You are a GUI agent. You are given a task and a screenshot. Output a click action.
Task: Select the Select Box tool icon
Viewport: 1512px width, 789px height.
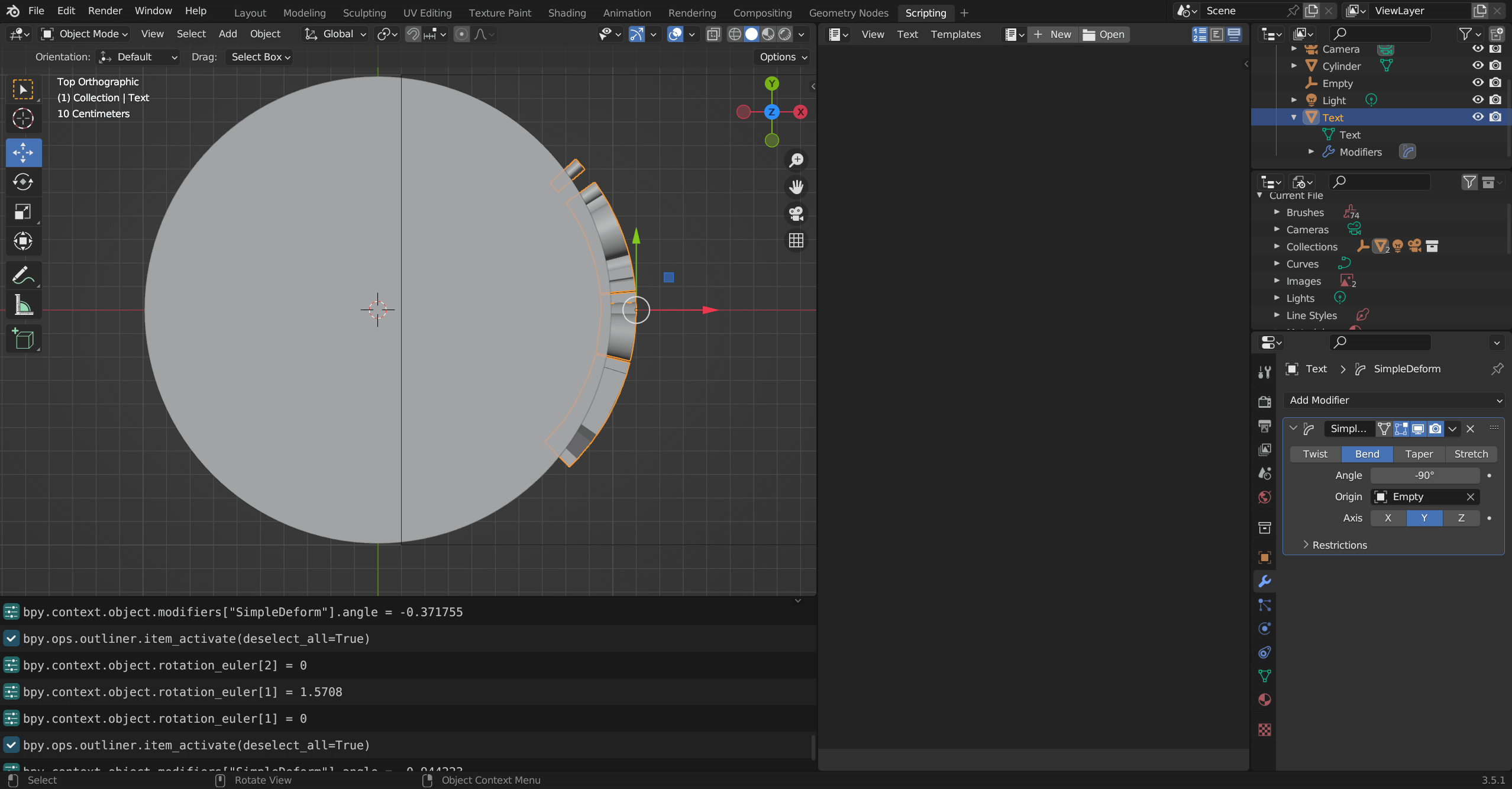click(x=24, y=89)
